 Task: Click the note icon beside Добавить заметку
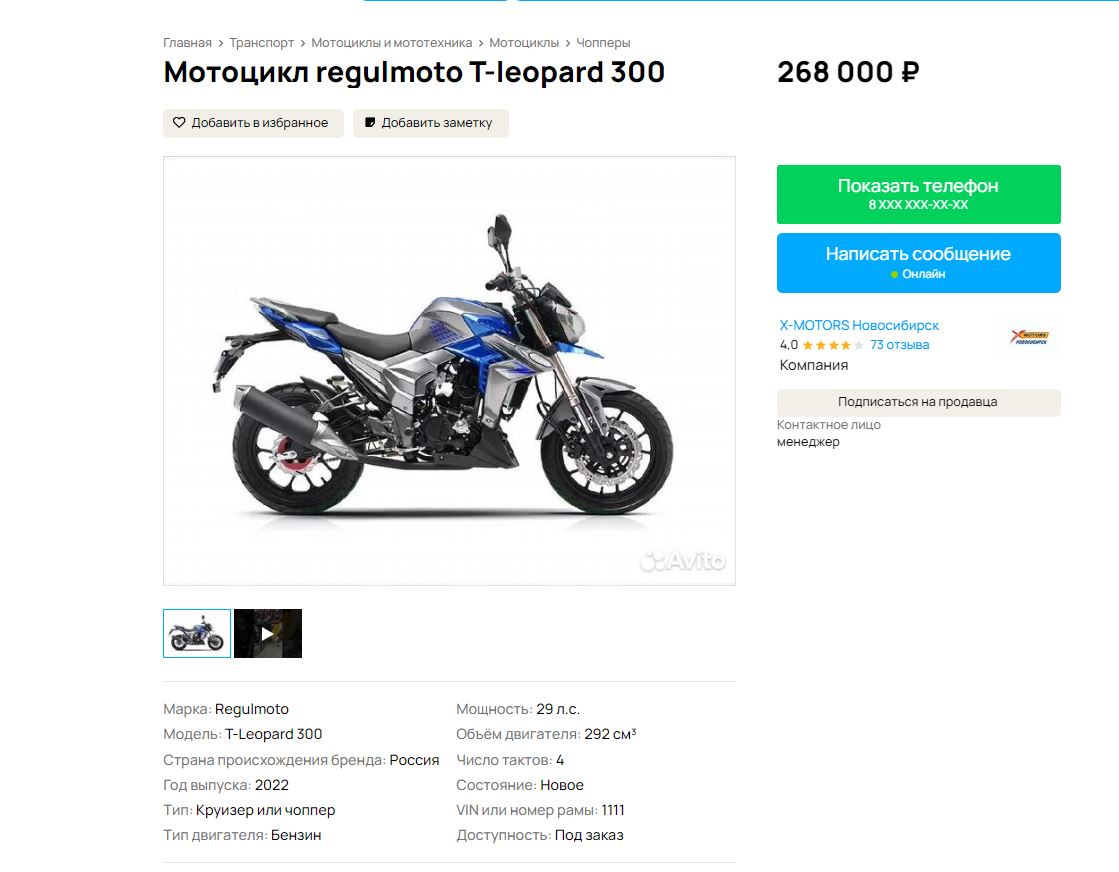click(x=370, y=123)
